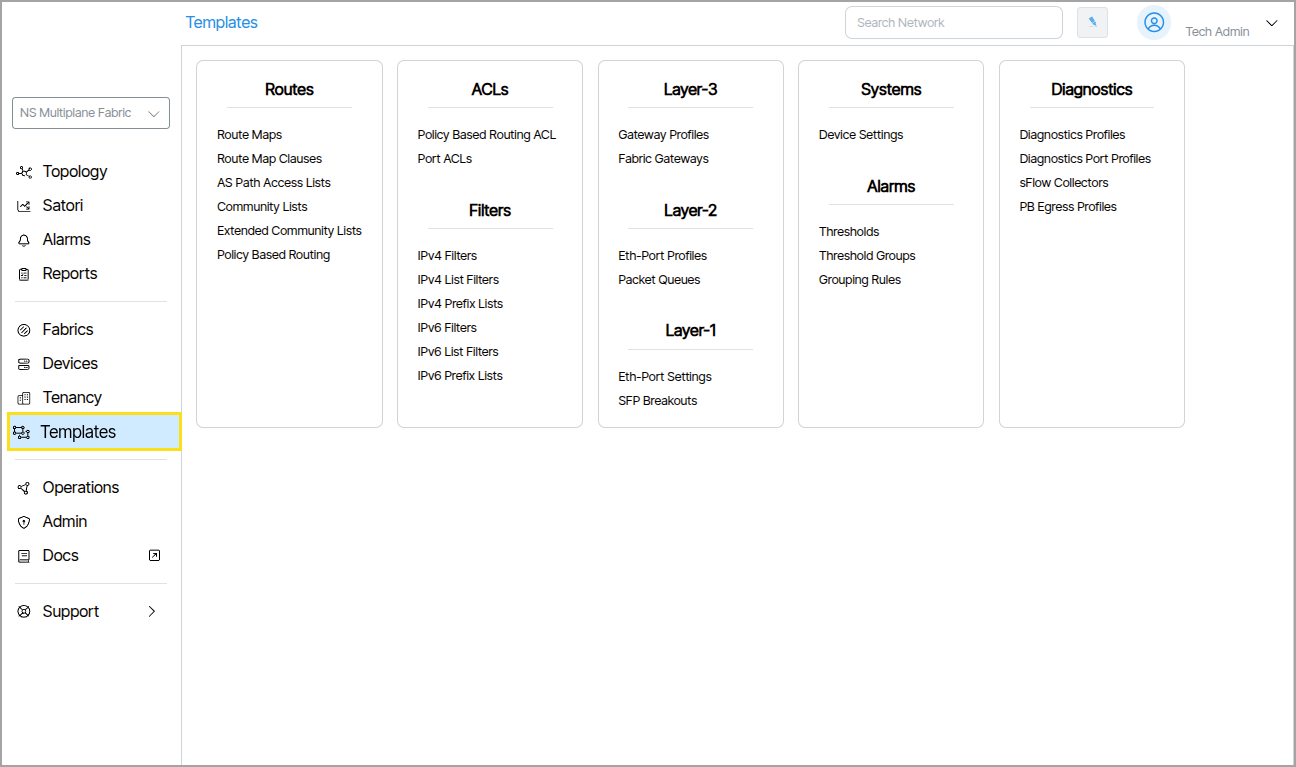This screenshot has width=1296, height=767.
Task: Open SFP Breakouts under Layer-1
Action: pyautogui.click(x=658, y=401)
